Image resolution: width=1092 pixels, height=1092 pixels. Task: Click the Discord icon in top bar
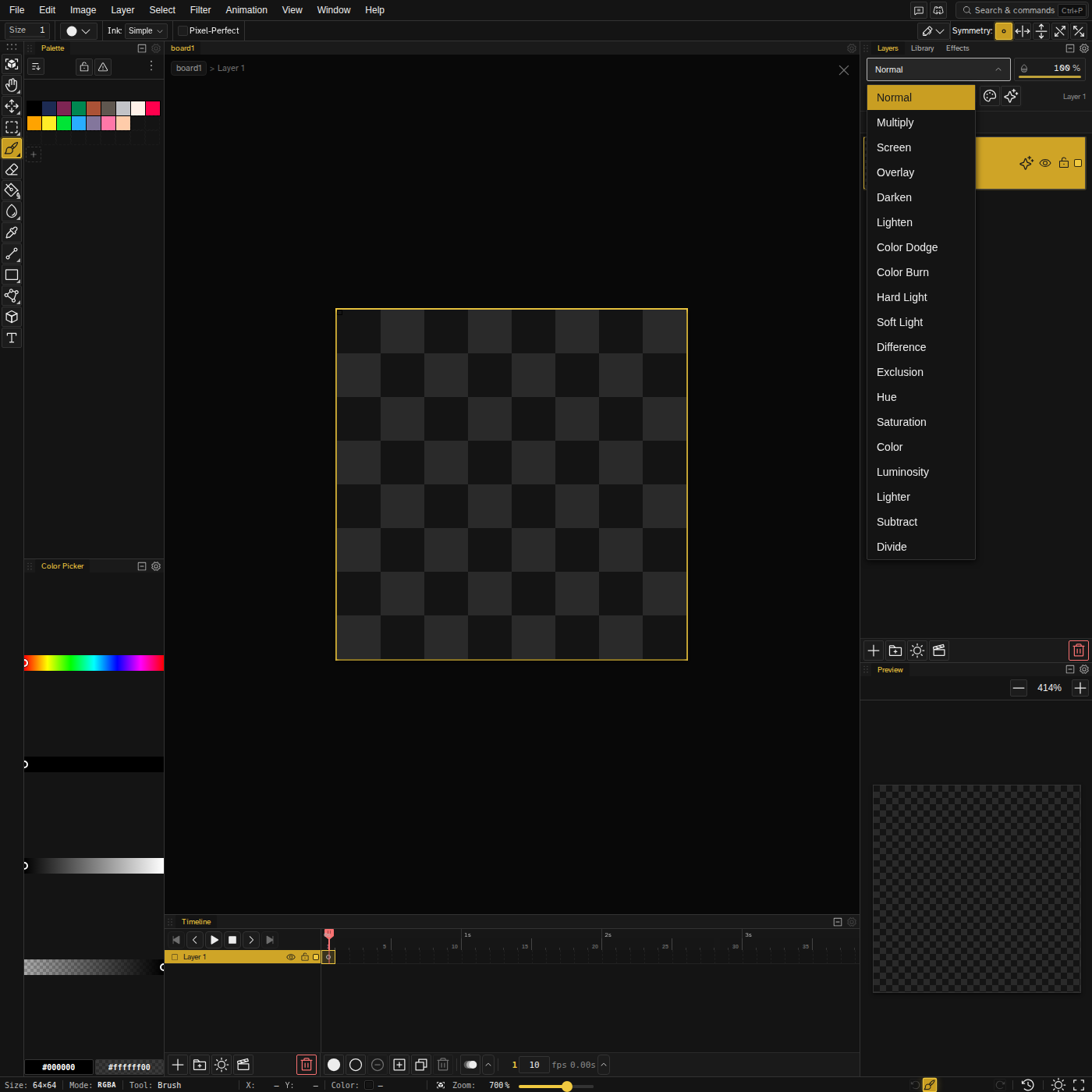pos(938,10)
